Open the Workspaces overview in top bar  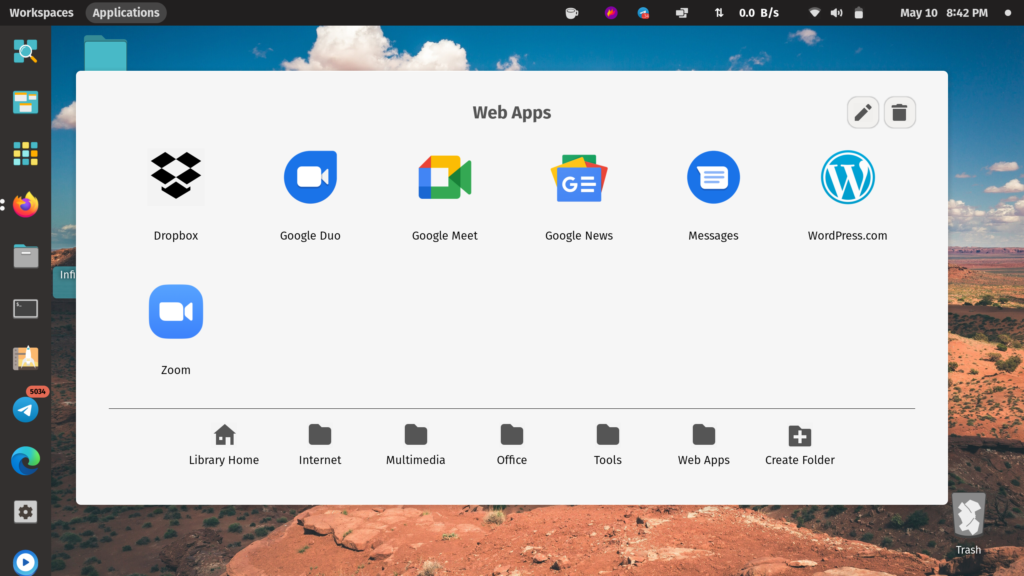(41, 12)
